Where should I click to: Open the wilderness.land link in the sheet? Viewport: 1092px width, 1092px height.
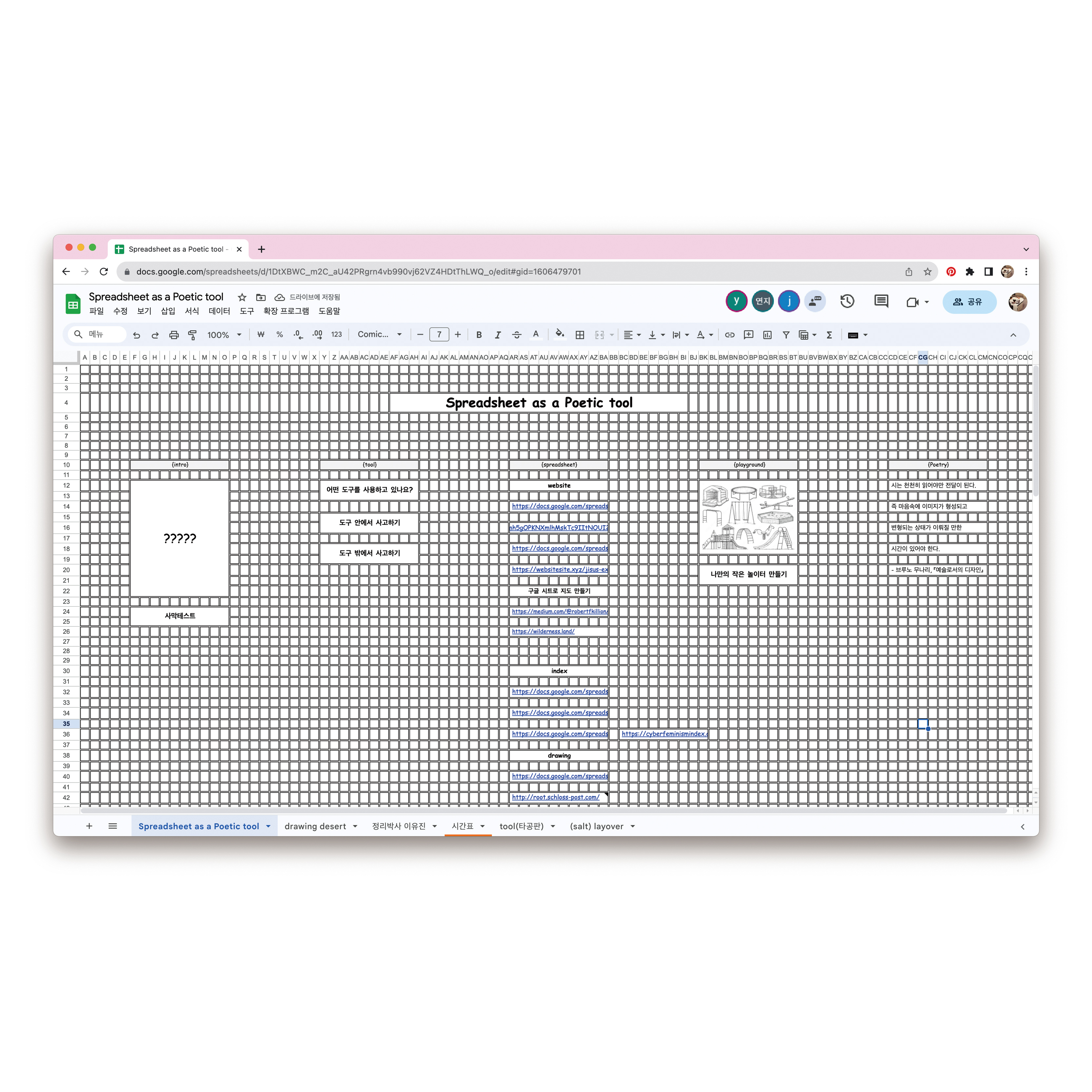pyautogui.click(x=543, y=631)
